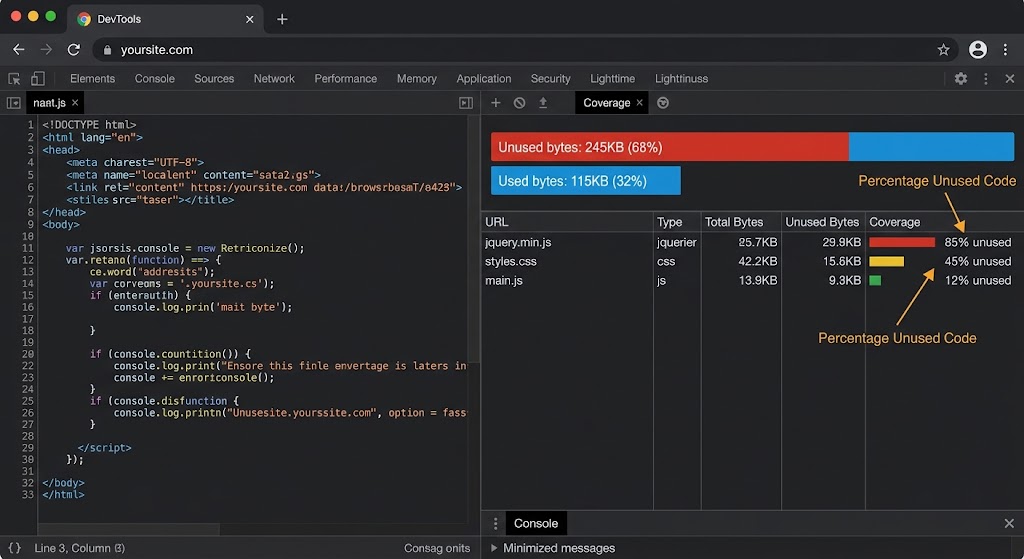Close the nant.js file tab
1024x559 pixels.
(x=75, y=103)
